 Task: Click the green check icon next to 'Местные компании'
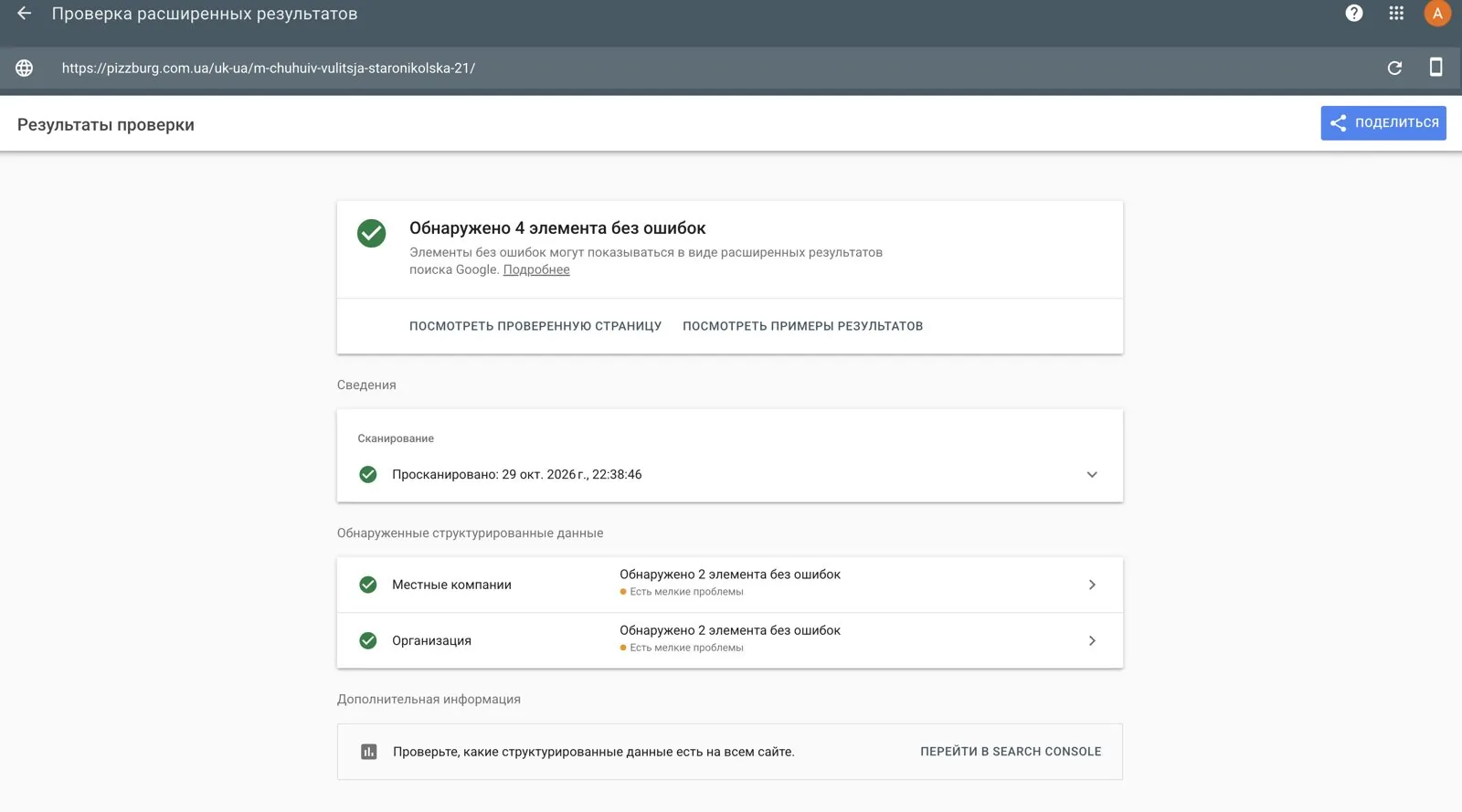[x=368, y=585]
